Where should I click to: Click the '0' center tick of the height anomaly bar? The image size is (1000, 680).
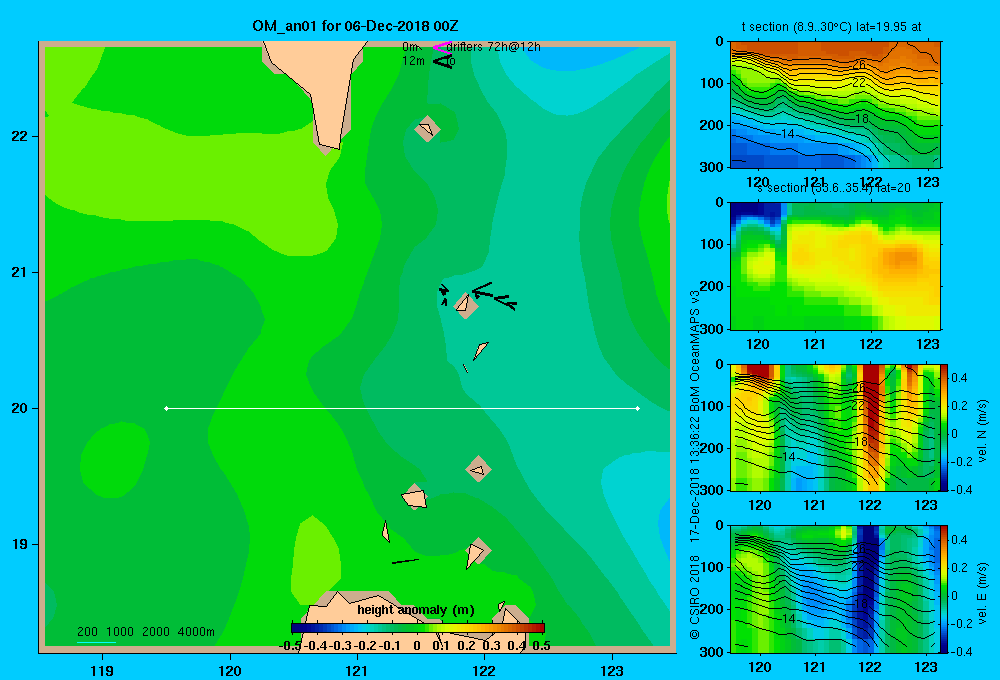pos(416,646)
